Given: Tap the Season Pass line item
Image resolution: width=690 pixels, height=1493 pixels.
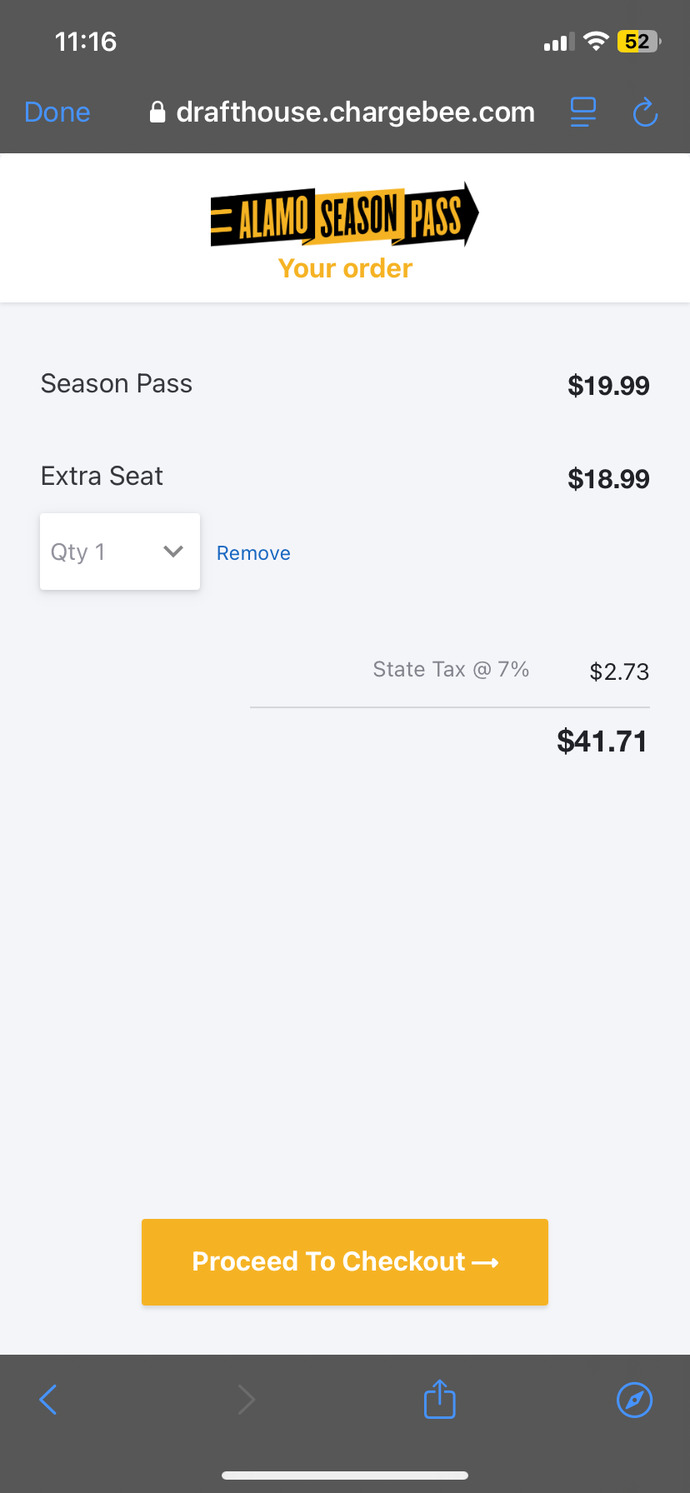Looking at the screenshot, I should click(116, 384).
